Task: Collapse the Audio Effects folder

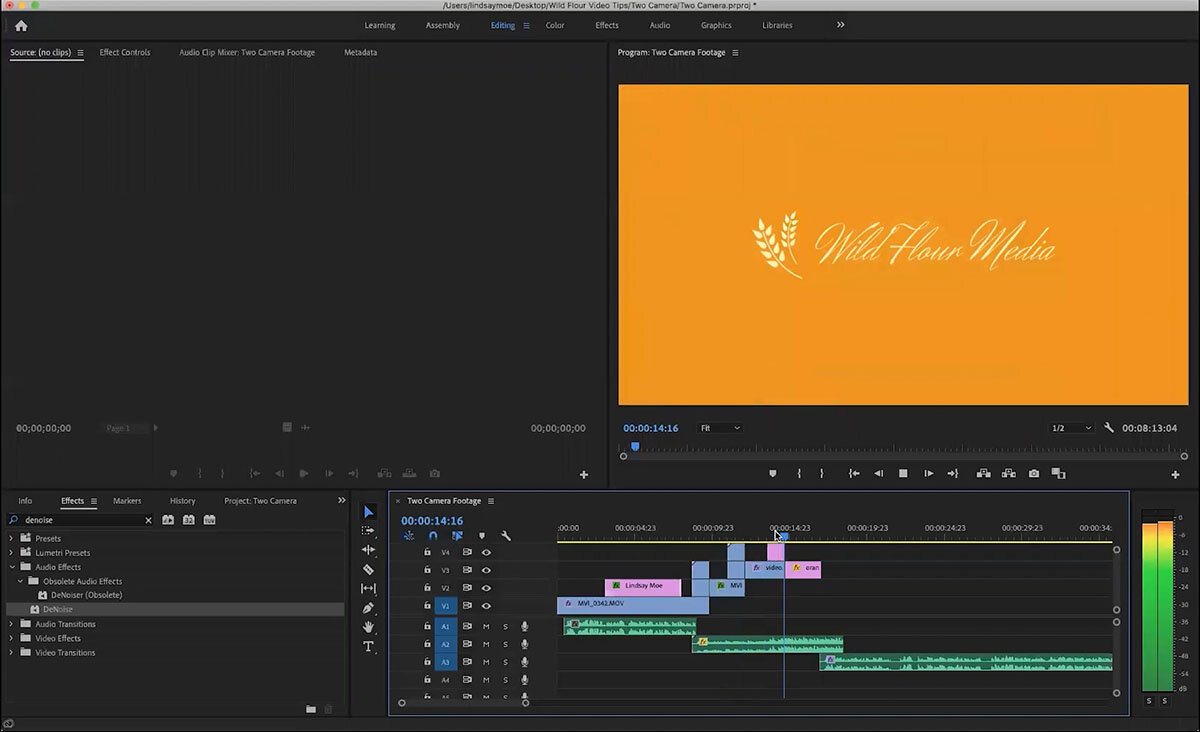Action: (x=12, y=567)
